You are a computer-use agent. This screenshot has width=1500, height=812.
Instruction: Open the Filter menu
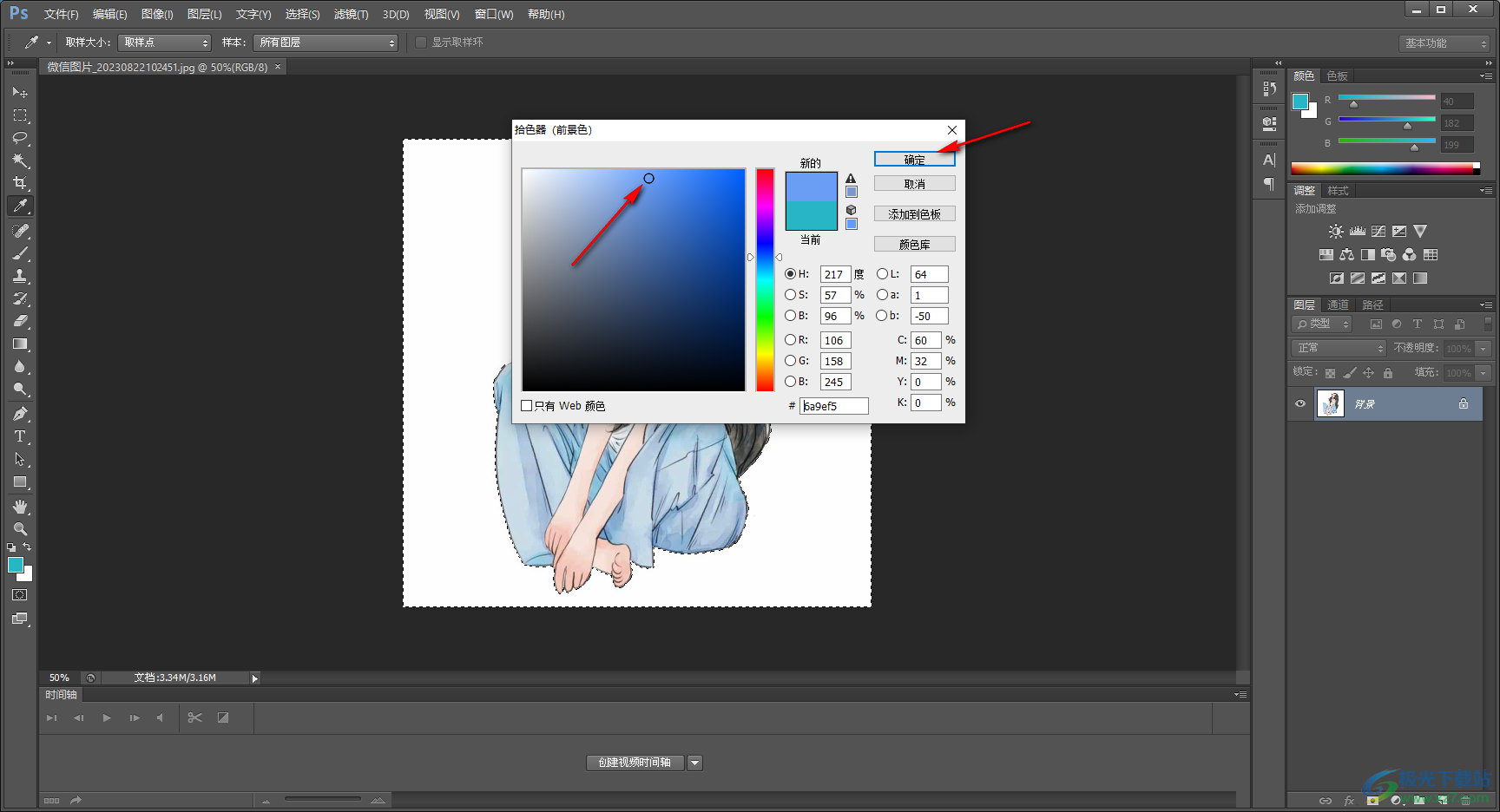tap(351, 15)
